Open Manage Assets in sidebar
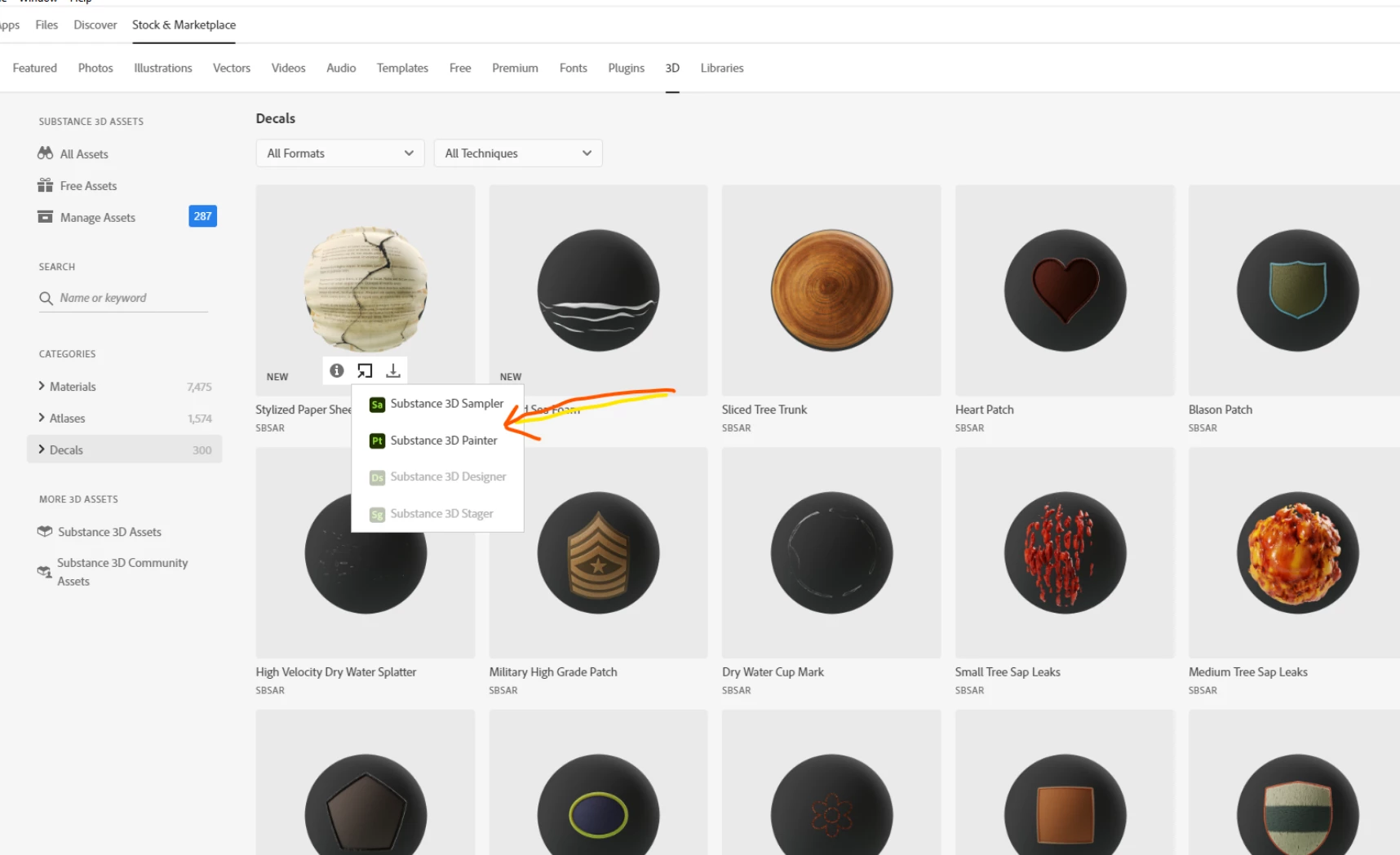Image resolution: width=1400 pixels, height=855 pixels. point(98,218)
